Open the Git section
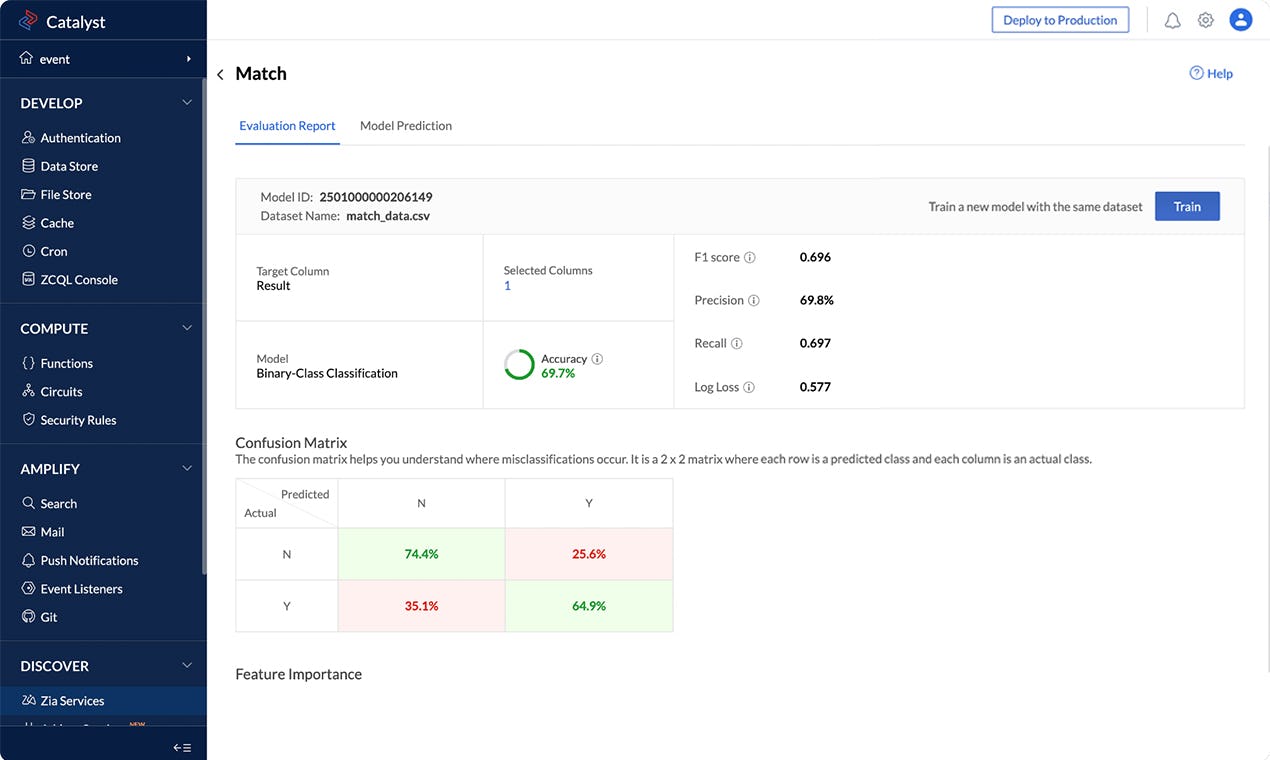The height and width of the screenshot is (760, 1270). (x=49, y=617)
